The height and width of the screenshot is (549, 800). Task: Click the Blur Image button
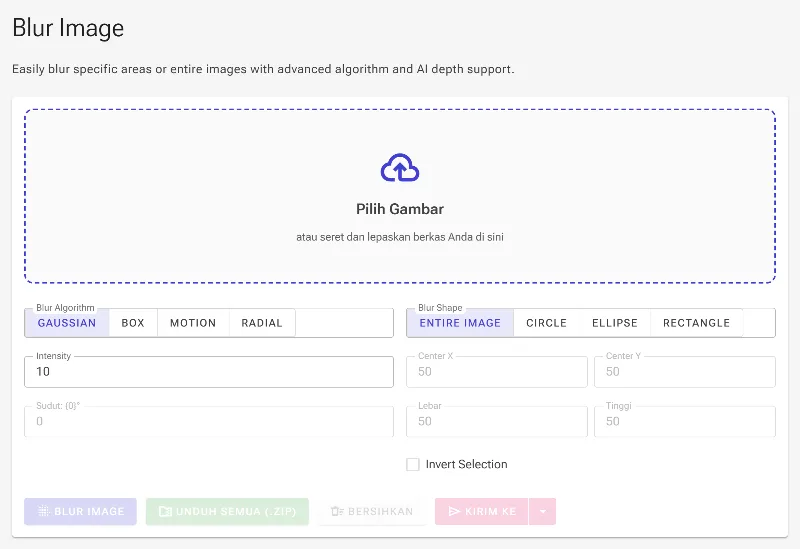click(x=81, y=511)
